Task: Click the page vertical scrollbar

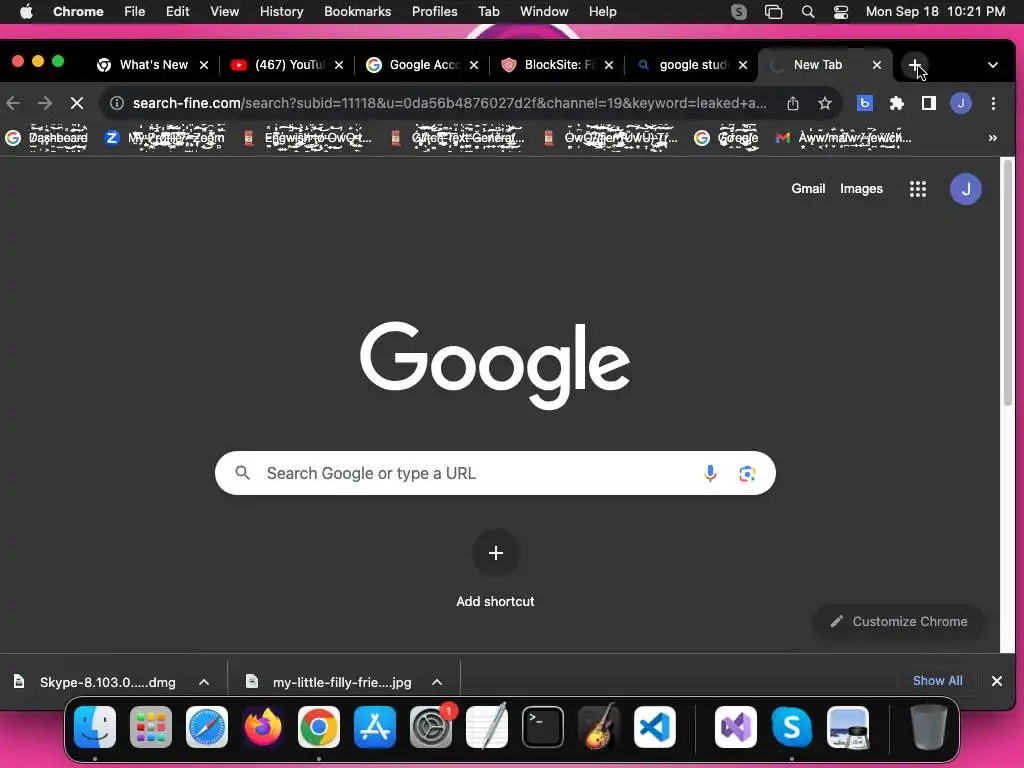Action: [1008, 284]
